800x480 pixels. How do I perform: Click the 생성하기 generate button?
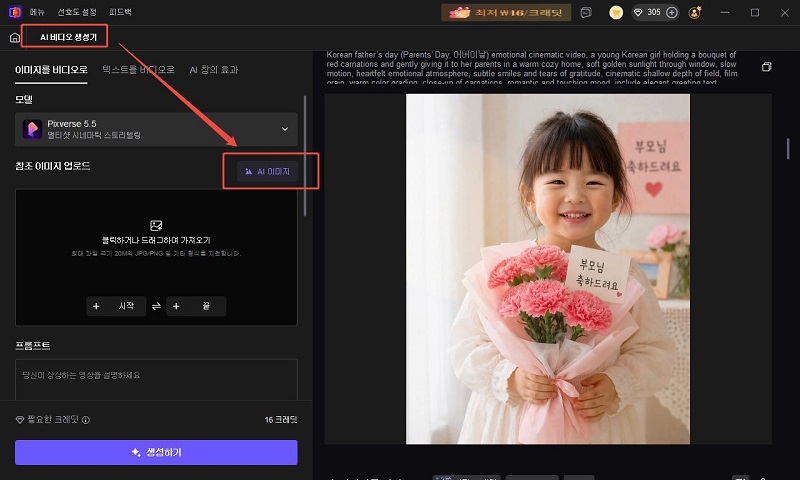click(x=156, y=452)
